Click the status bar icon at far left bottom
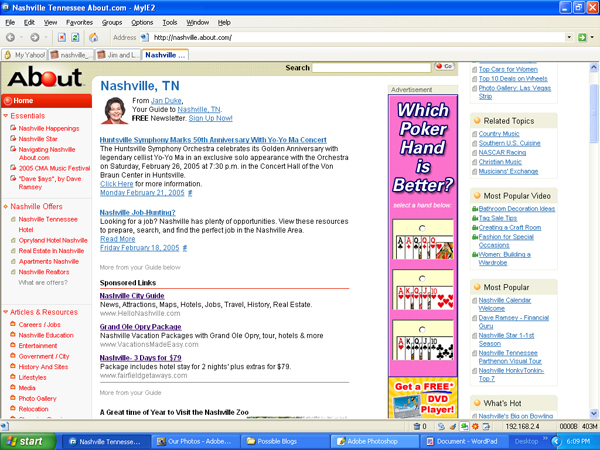The image size is (600, 450). (x=4, y=426)
